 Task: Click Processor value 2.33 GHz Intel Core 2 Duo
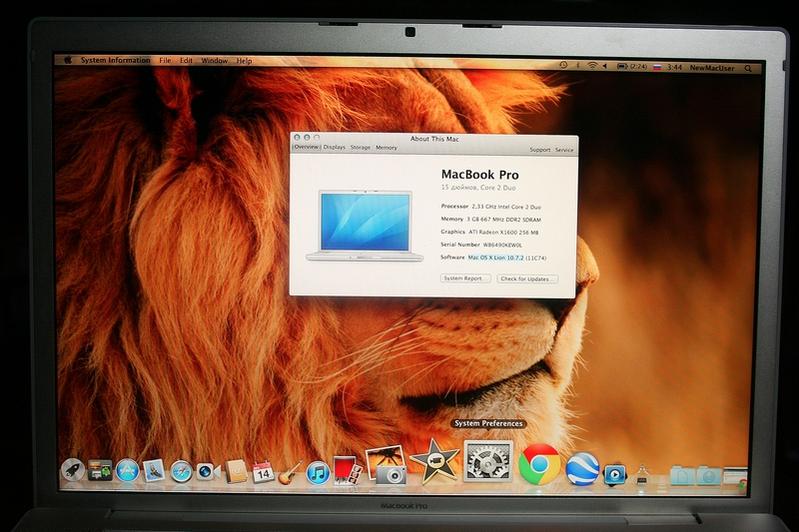pyautogui.click(x=507, y=207)
